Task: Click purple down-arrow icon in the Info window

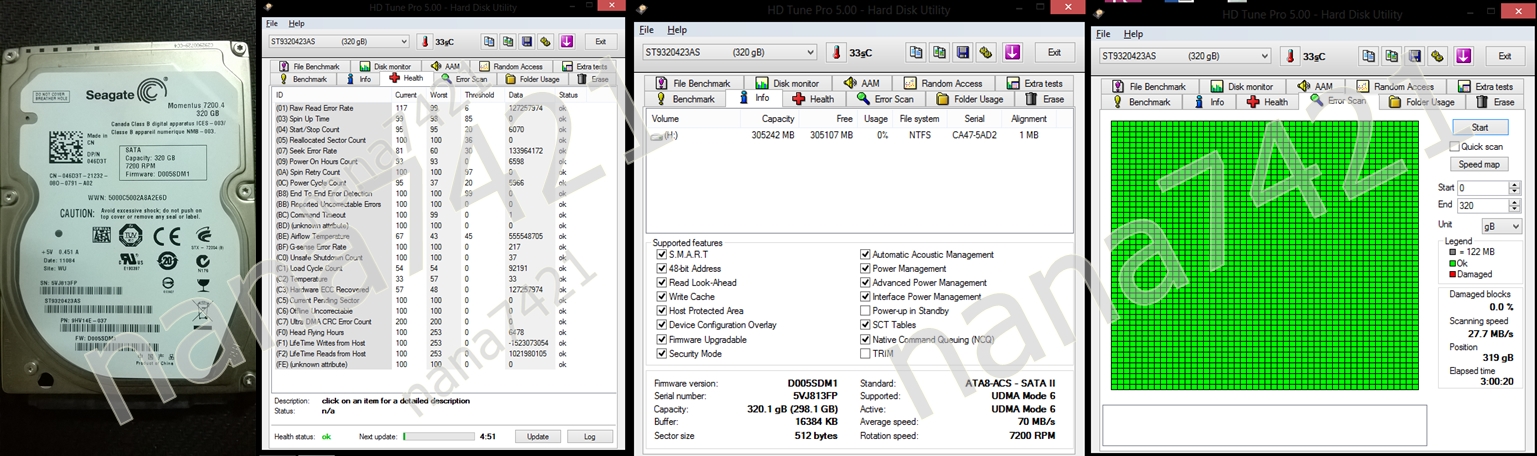Action: click(1010, 52)
